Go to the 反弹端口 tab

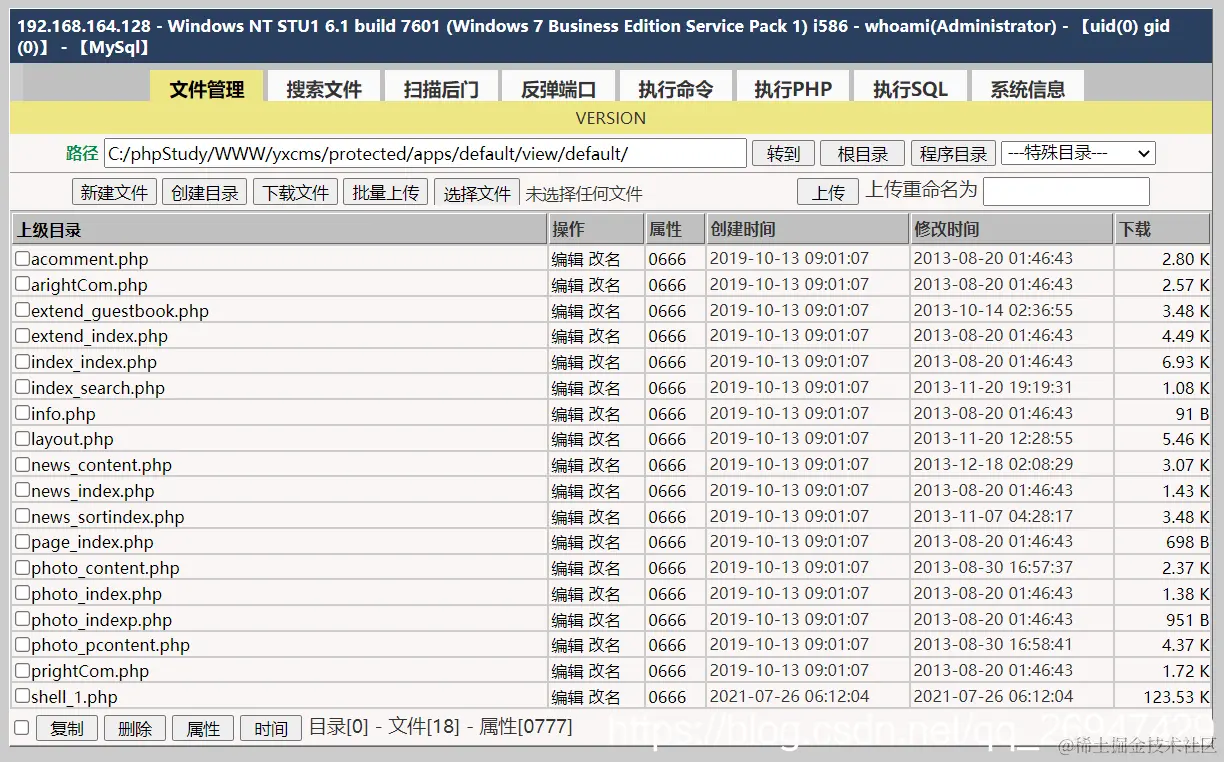point(558,88)
